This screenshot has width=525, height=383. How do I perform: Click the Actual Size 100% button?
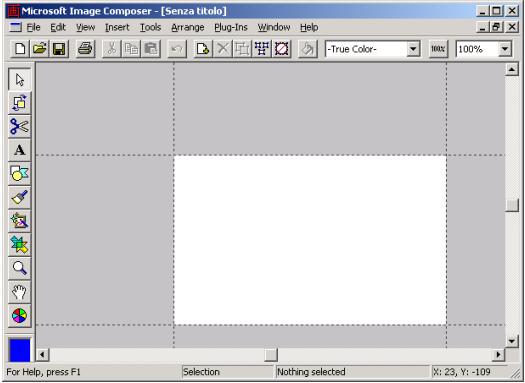tap(438, 49)
